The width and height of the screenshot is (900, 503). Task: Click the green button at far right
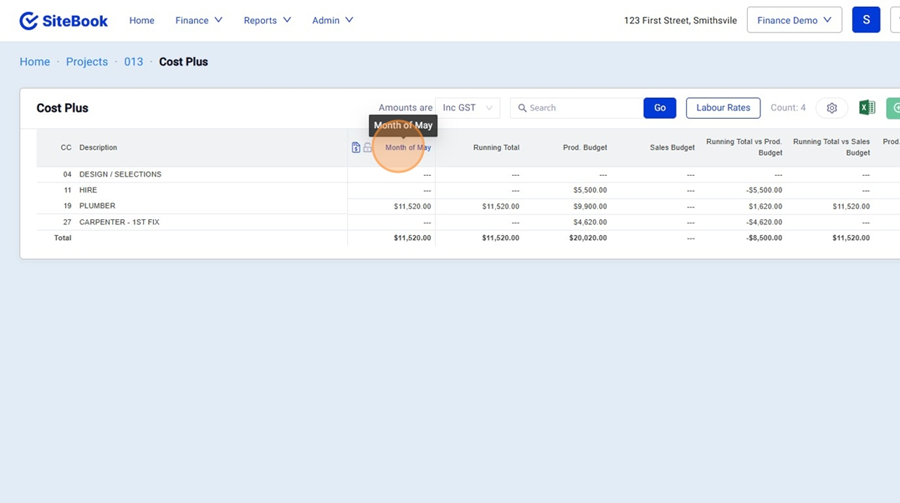click(893, 108)
